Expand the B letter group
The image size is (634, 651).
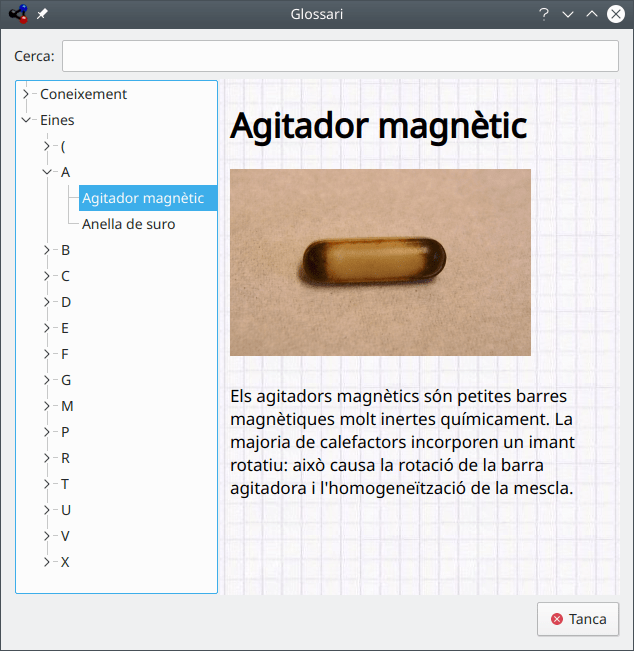[47, 250]
